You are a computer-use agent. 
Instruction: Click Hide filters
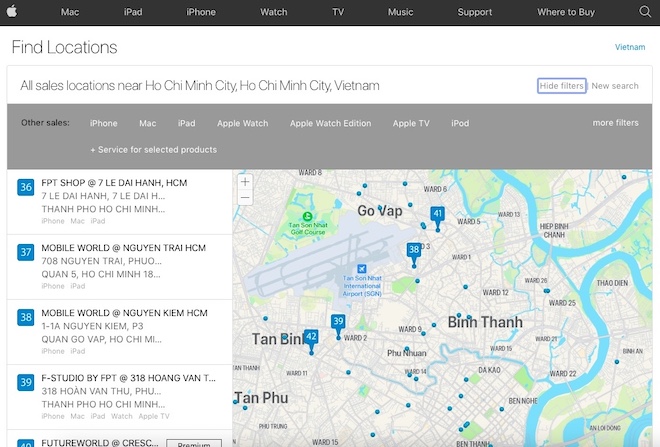tap(562, 86)
